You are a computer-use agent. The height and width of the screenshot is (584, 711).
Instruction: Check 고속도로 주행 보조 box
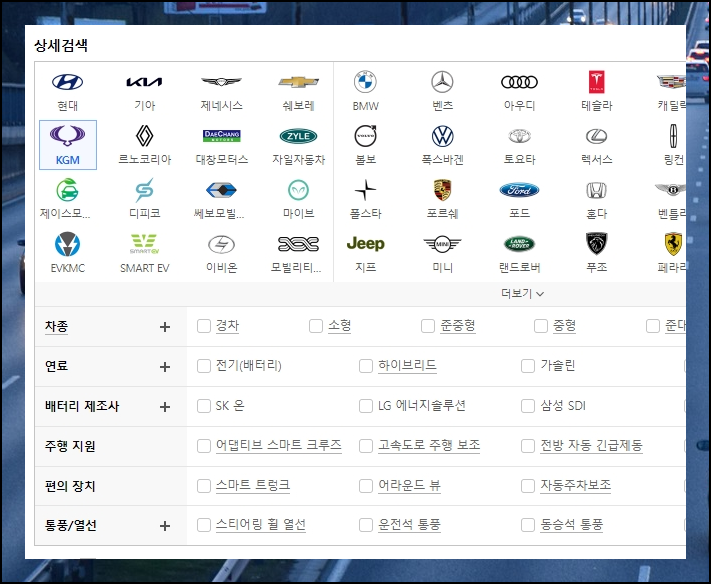pos(365,446)
